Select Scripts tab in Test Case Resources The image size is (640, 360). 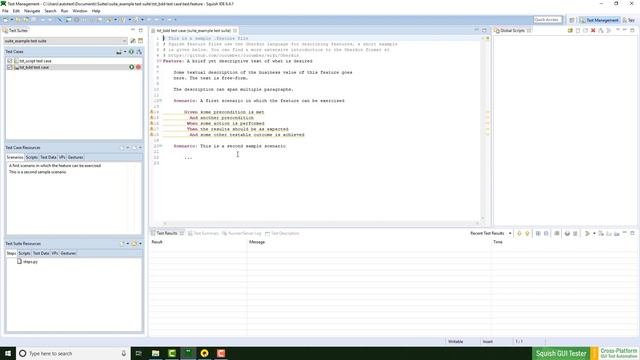(x=31, y=157)
